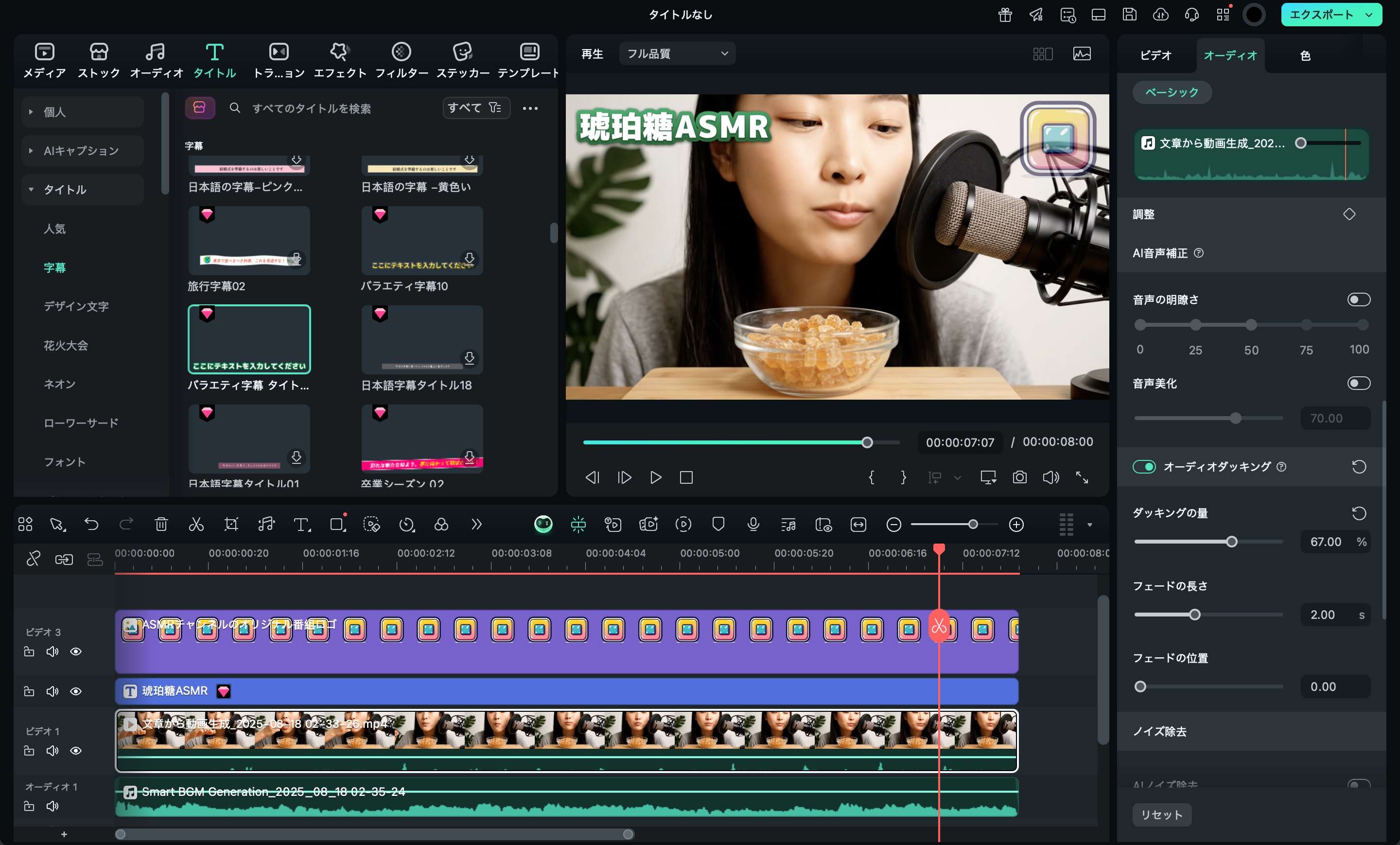The height and width of the screenshot is (845, 1400).
Task: Click the リセット button
Action: tap(1161, 814)
